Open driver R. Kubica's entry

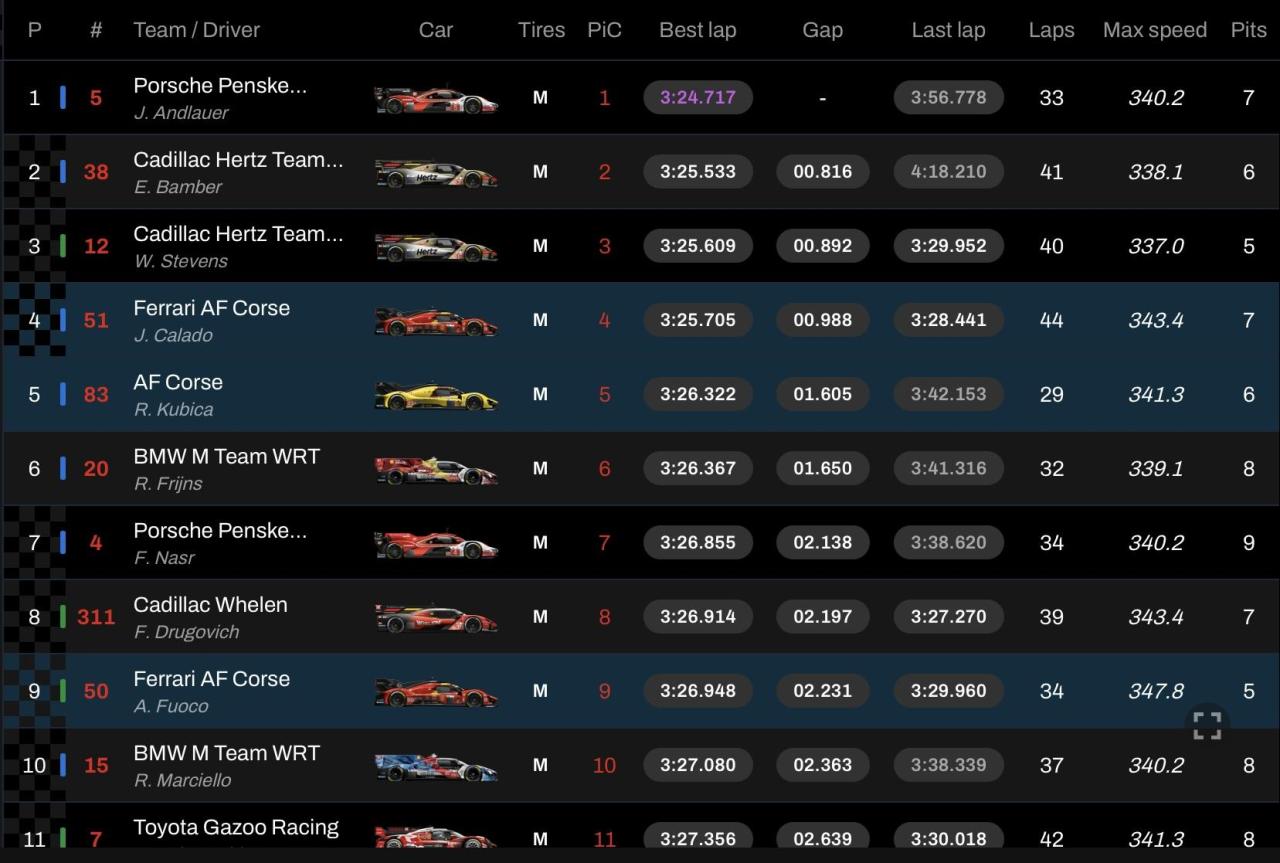173,409
